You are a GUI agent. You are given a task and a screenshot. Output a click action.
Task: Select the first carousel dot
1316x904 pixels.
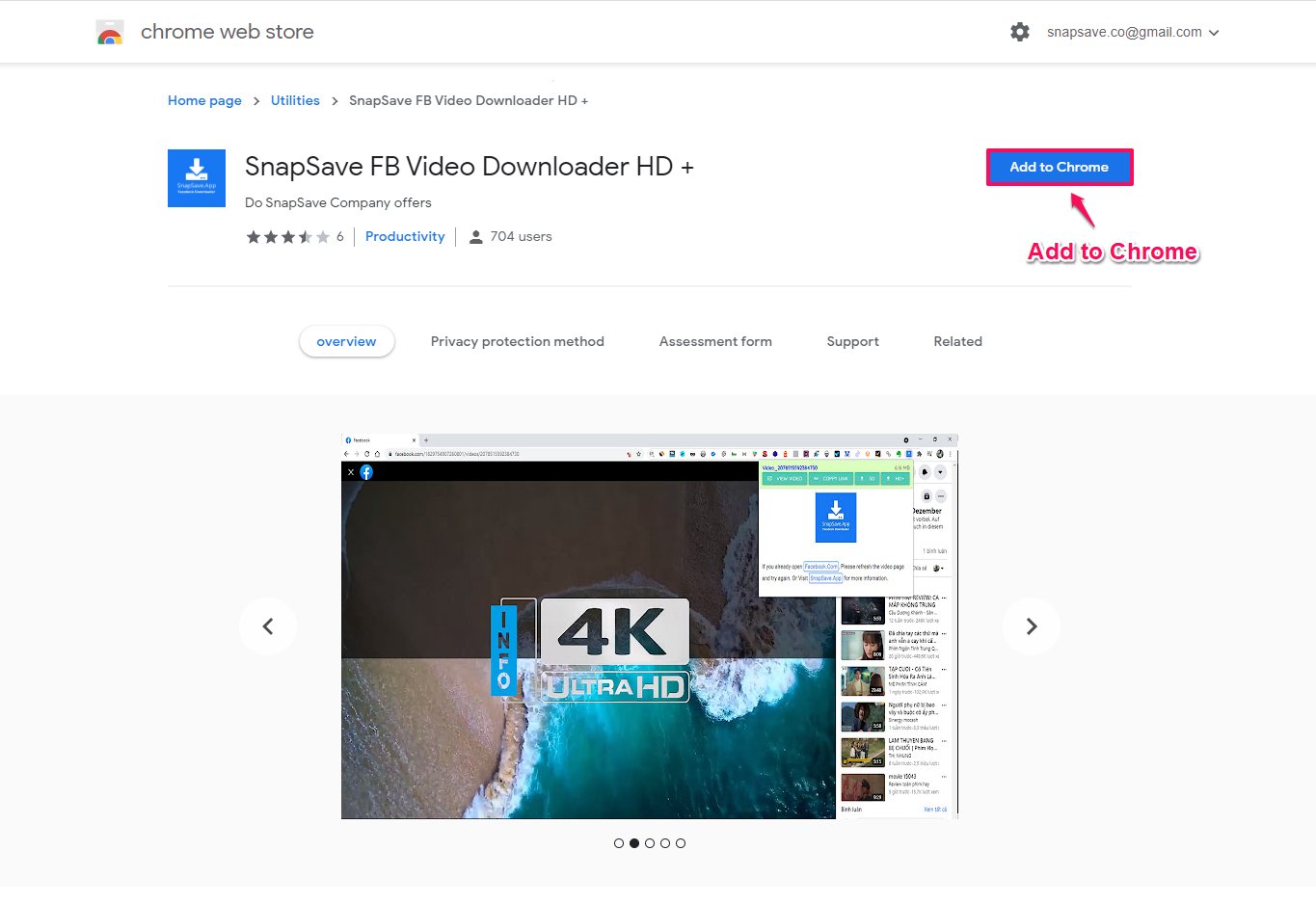[x=619, y=843]
